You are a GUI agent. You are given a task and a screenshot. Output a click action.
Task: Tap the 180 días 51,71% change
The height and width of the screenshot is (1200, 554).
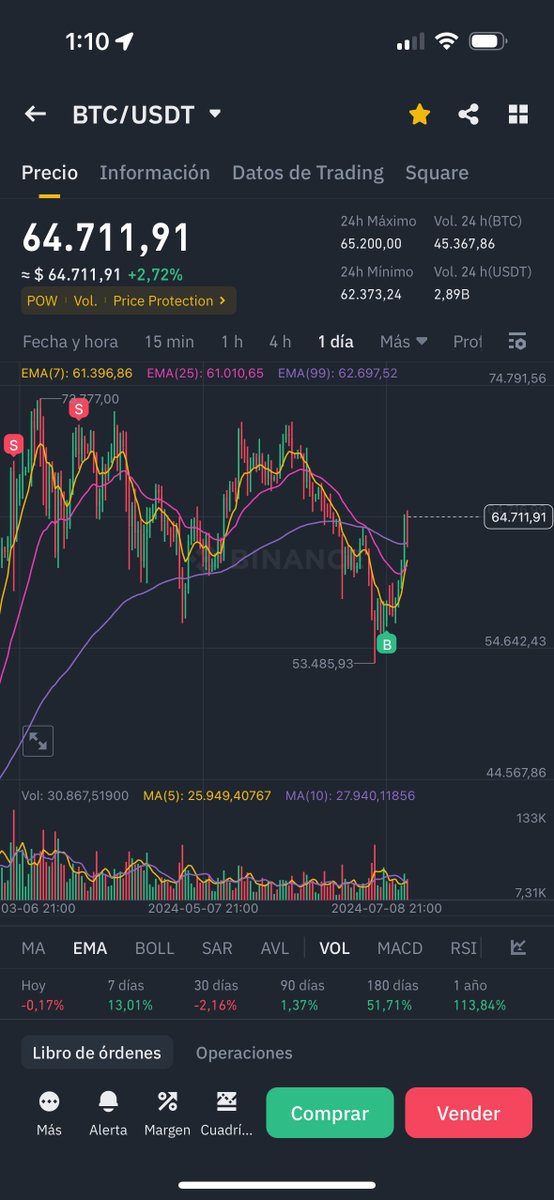[392, 995]
